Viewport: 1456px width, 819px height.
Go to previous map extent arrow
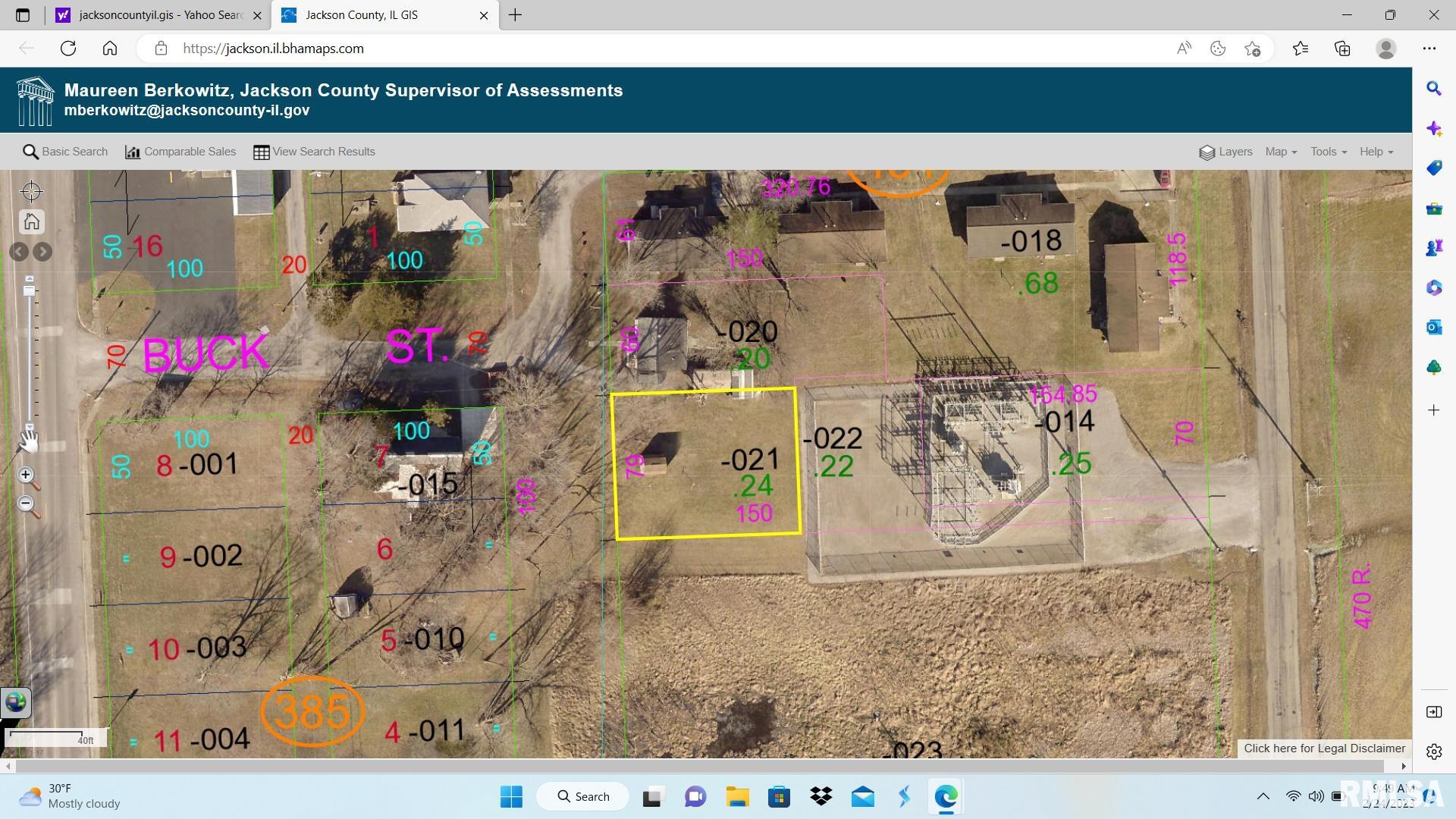pos(20,252)
